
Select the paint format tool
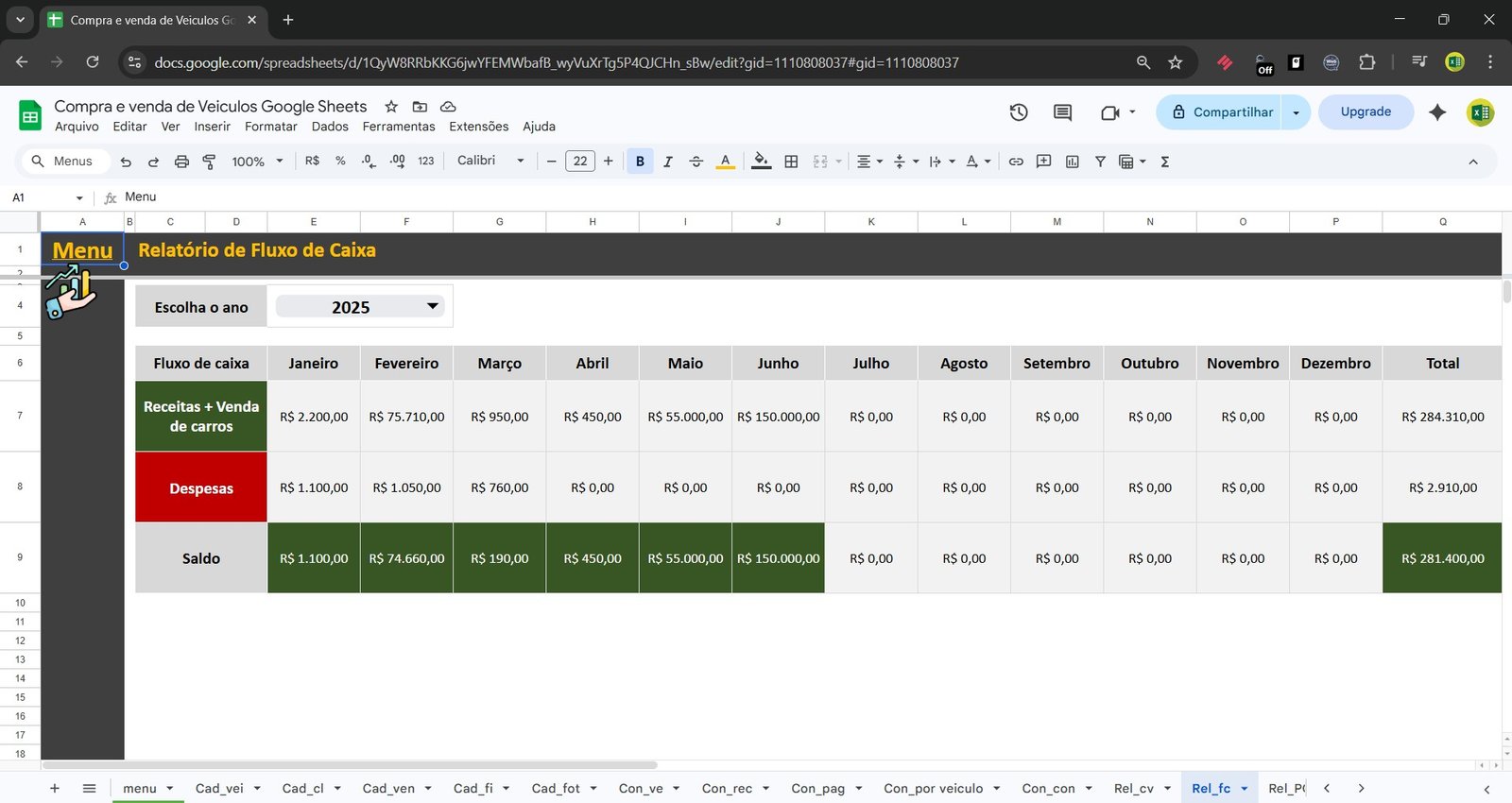tap(210, 162)
